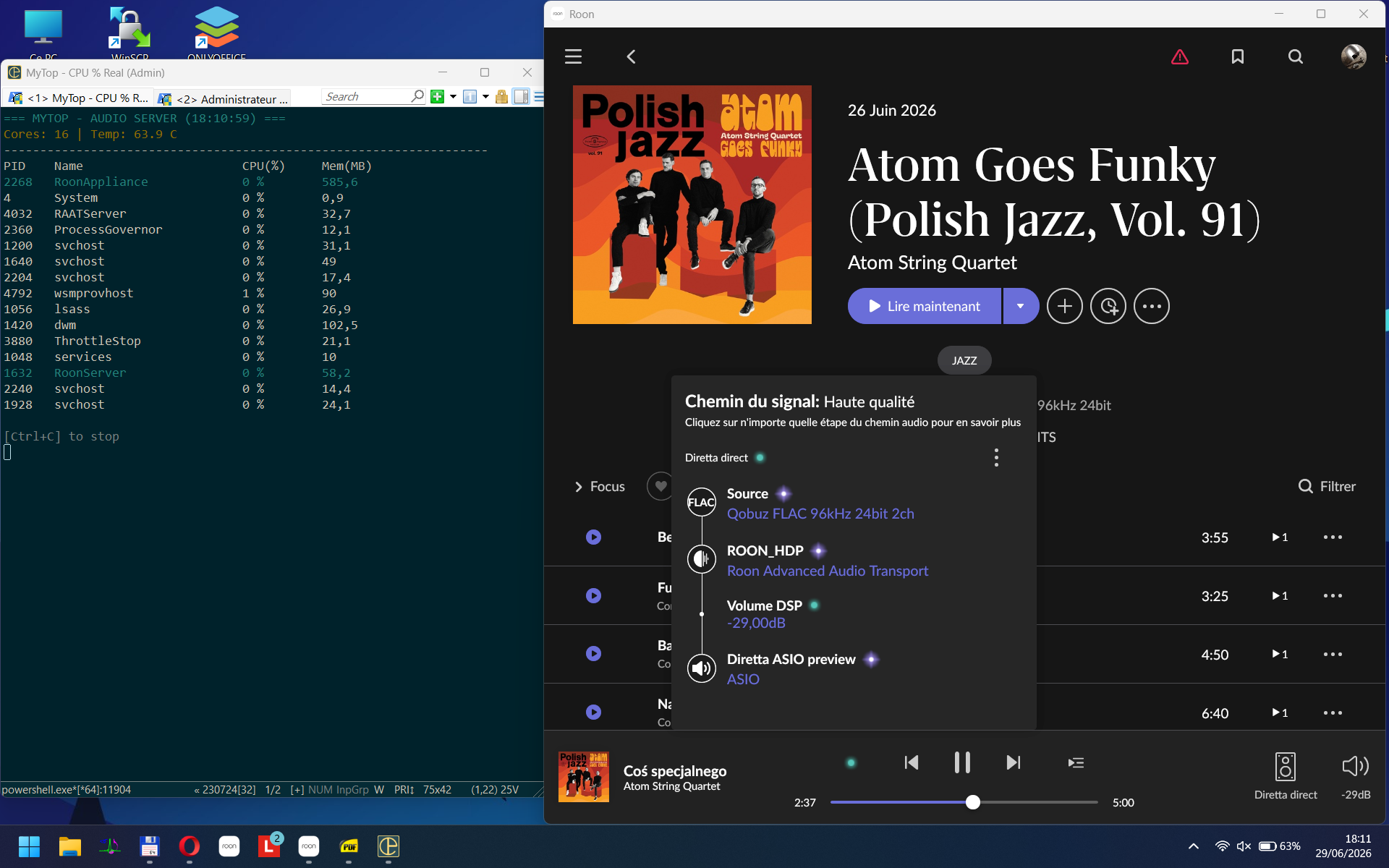Click the play count on the 3:55 track

click(x=1280, y=537)
